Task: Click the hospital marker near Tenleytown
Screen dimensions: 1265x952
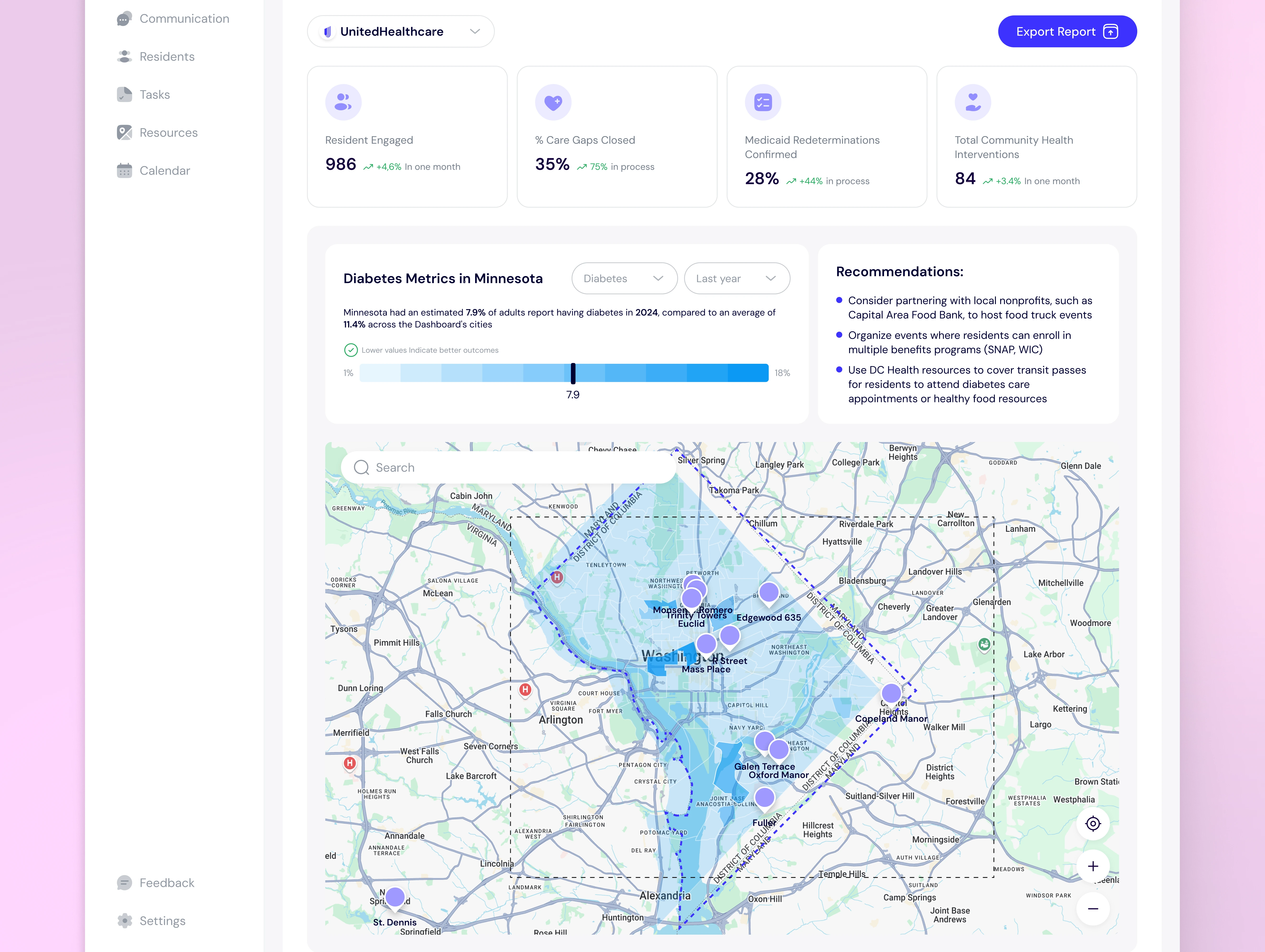Action: [x=557, y=578]
